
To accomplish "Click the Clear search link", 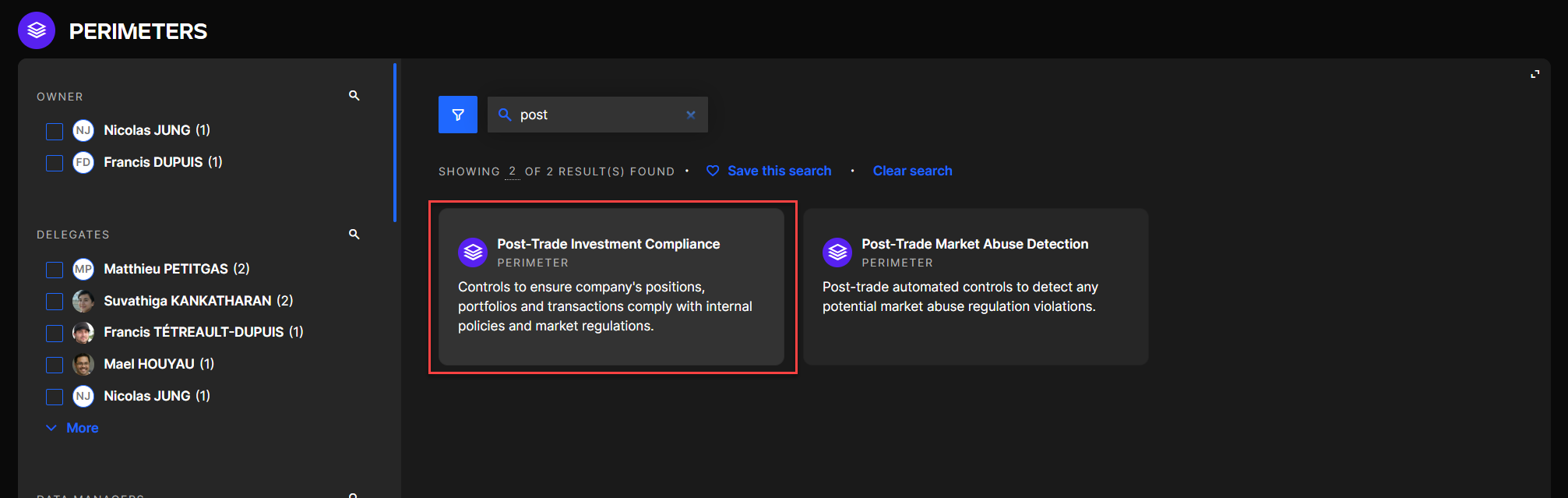I will 912,171.
